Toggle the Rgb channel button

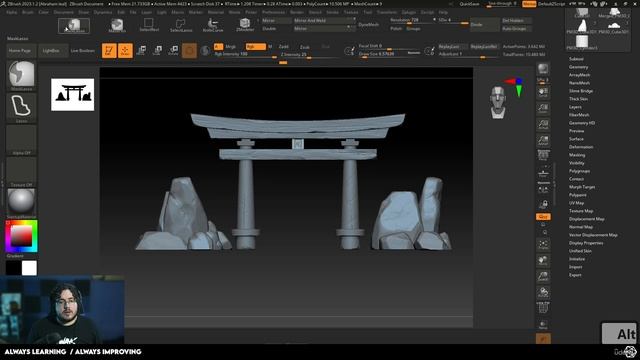click(256, 47)
